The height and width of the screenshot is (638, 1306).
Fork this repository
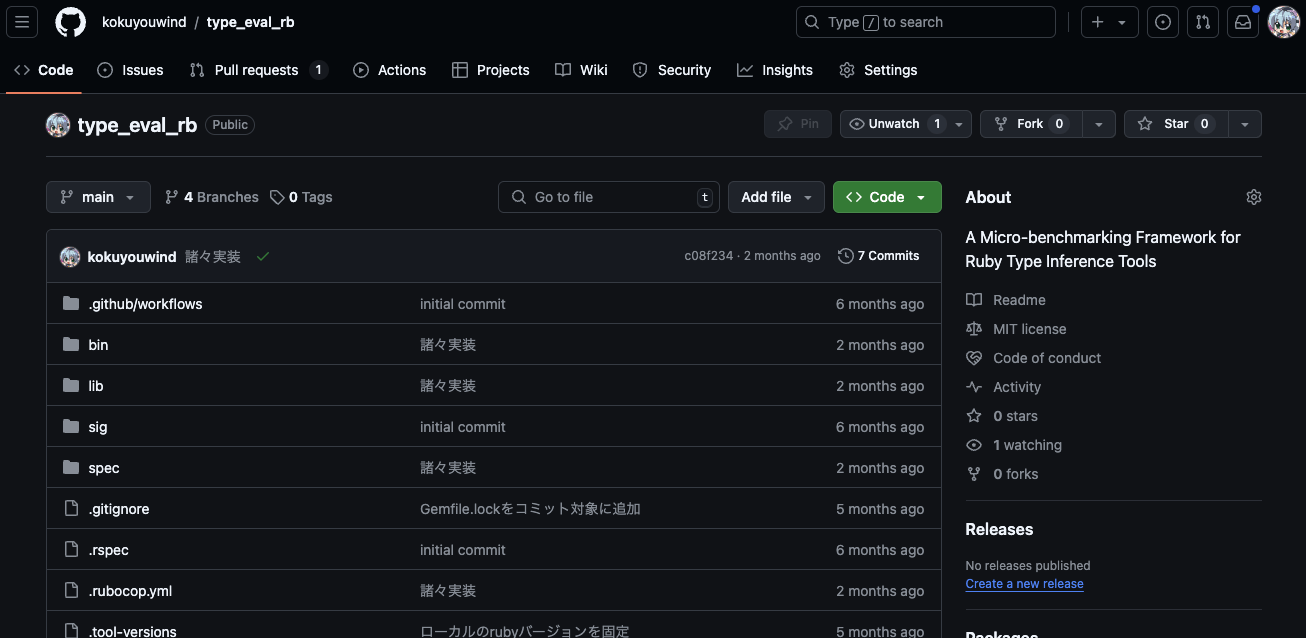[1030, 124]
